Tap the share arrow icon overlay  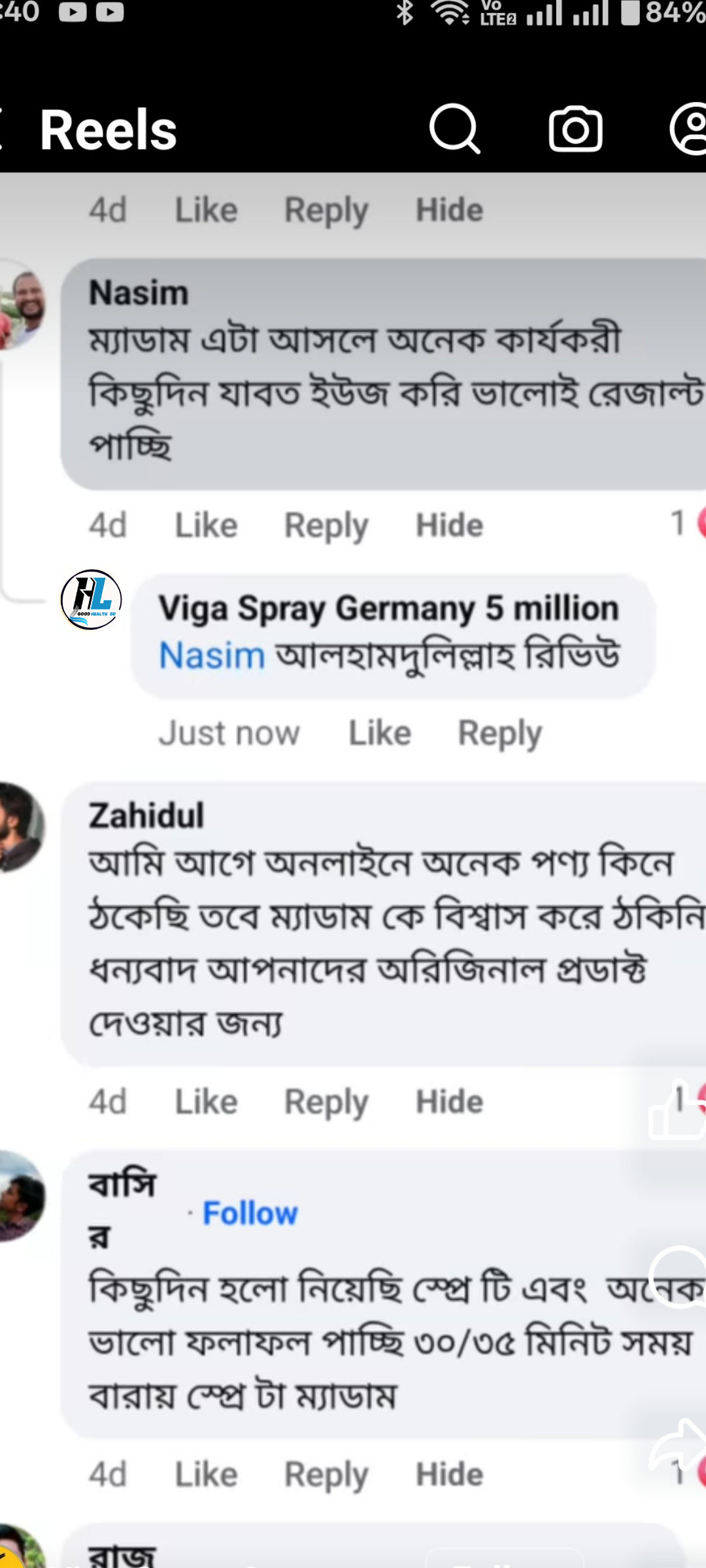pyautogui.click(x=677, y=1445)
